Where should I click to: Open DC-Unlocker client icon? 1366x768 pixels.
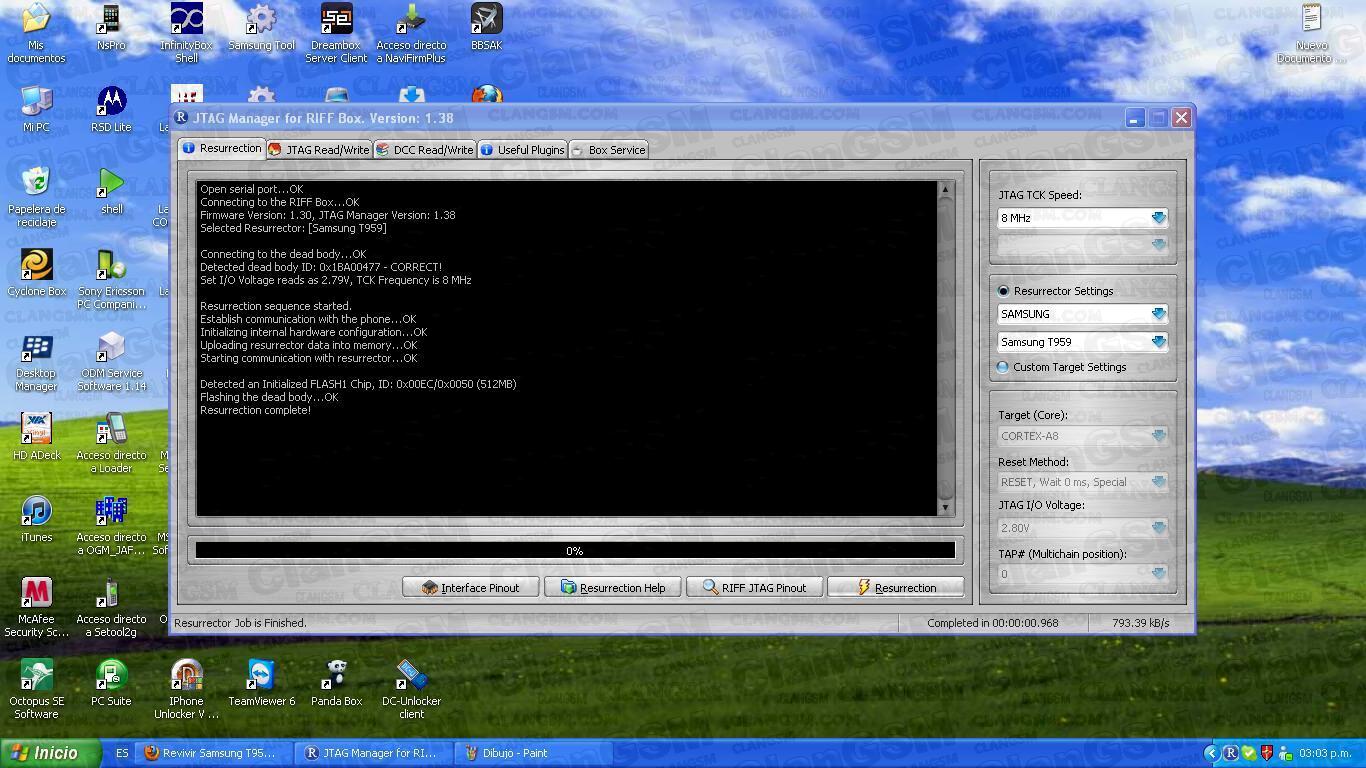[411, 689]
